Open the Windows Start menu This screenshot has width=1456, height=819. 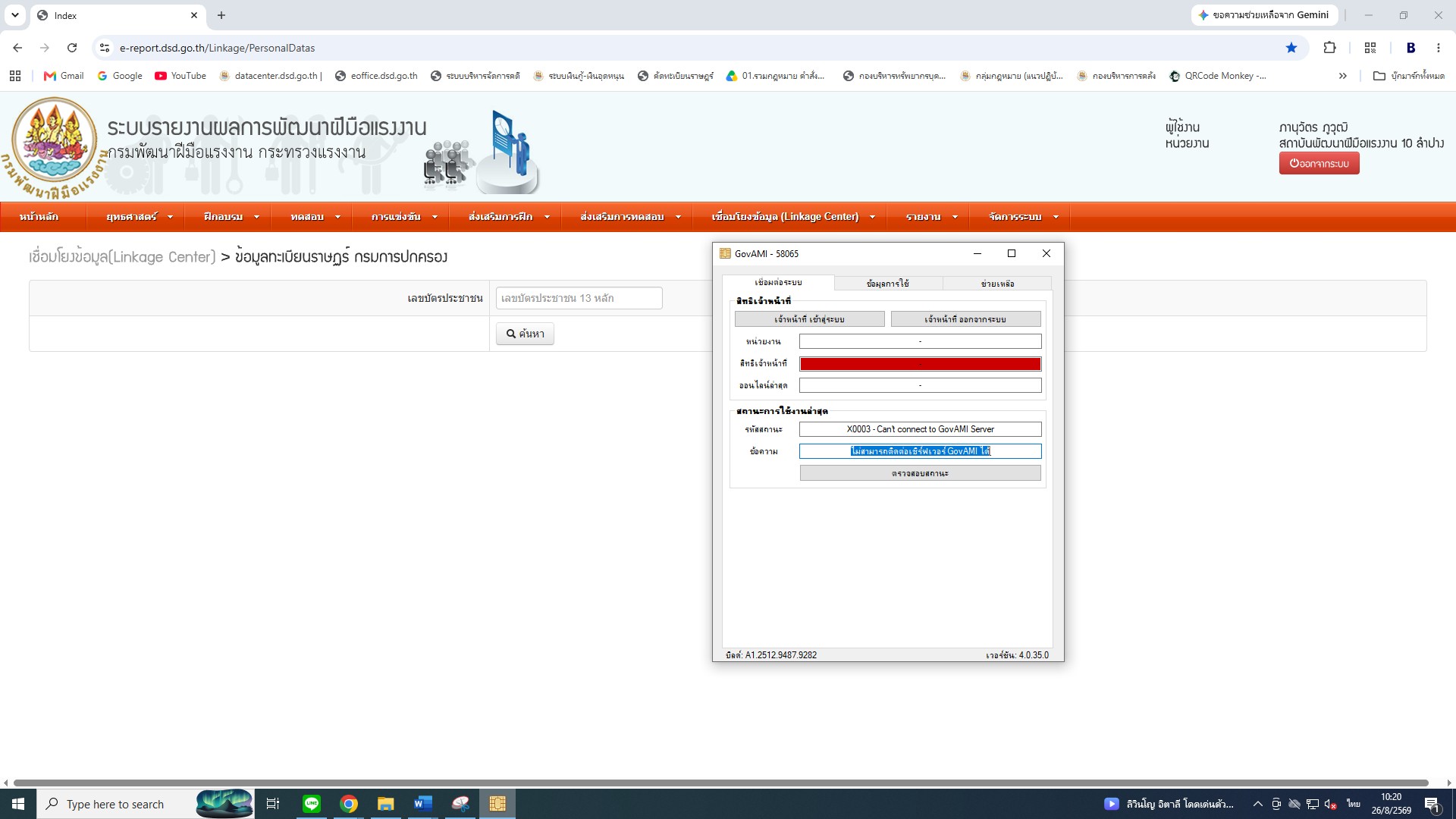pyautogui.click(x=18, y=804)
